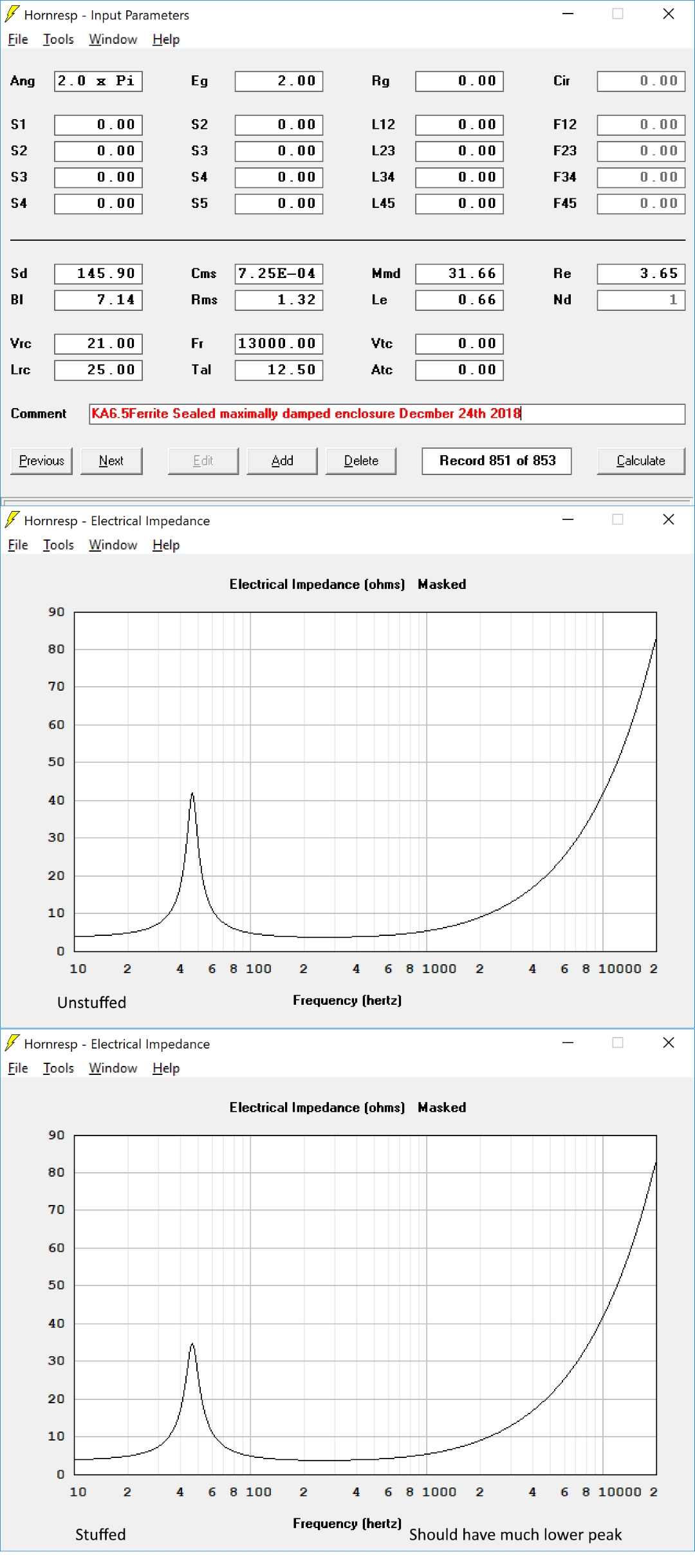The width and height of the screenshot is (695, 1568).
Task: Open Window menu in the unstuffed impedance window
Action: tap(113, 545)
